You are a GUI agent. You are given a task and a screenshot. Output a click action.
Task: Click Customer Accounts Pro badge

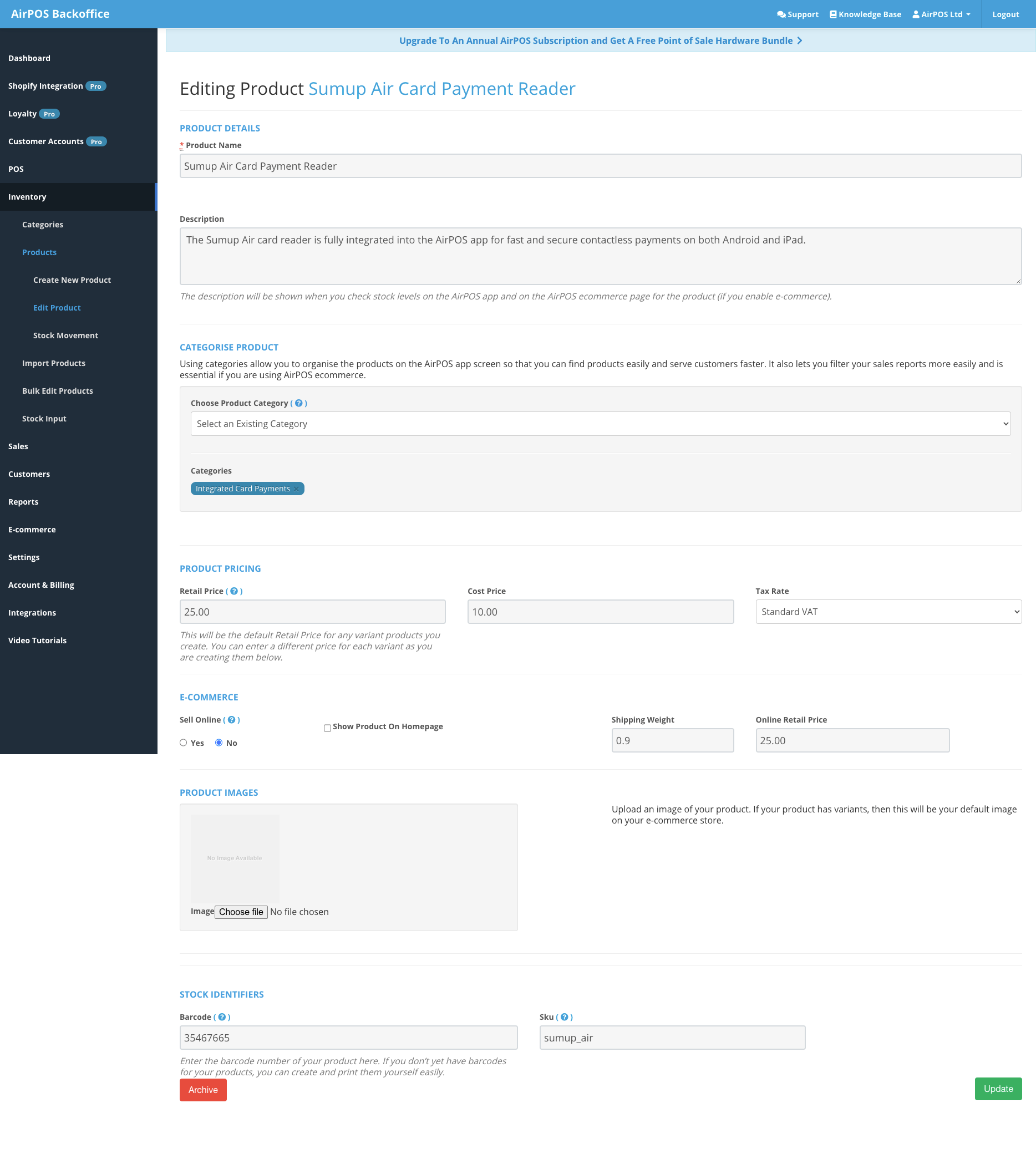(97, 141)
